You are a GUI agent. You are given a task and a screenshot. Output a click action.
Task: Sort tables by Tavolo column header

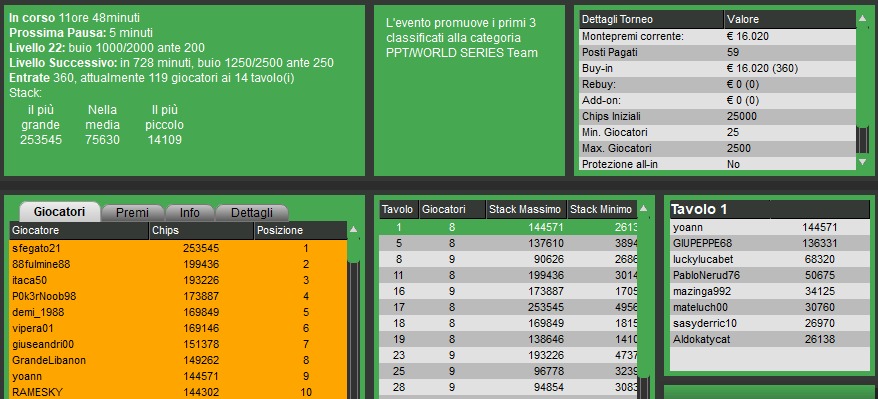click(x=399, y=209)
